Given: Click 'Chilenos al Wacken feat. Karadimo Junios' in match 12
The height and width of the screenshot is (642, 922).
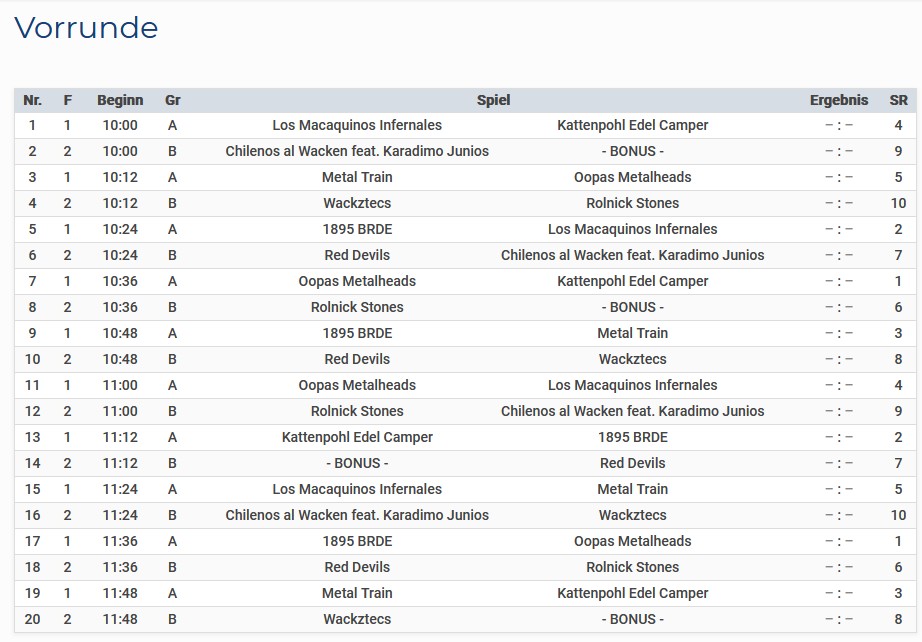Looking at the screenshot, I should click(x=633, y=411).
